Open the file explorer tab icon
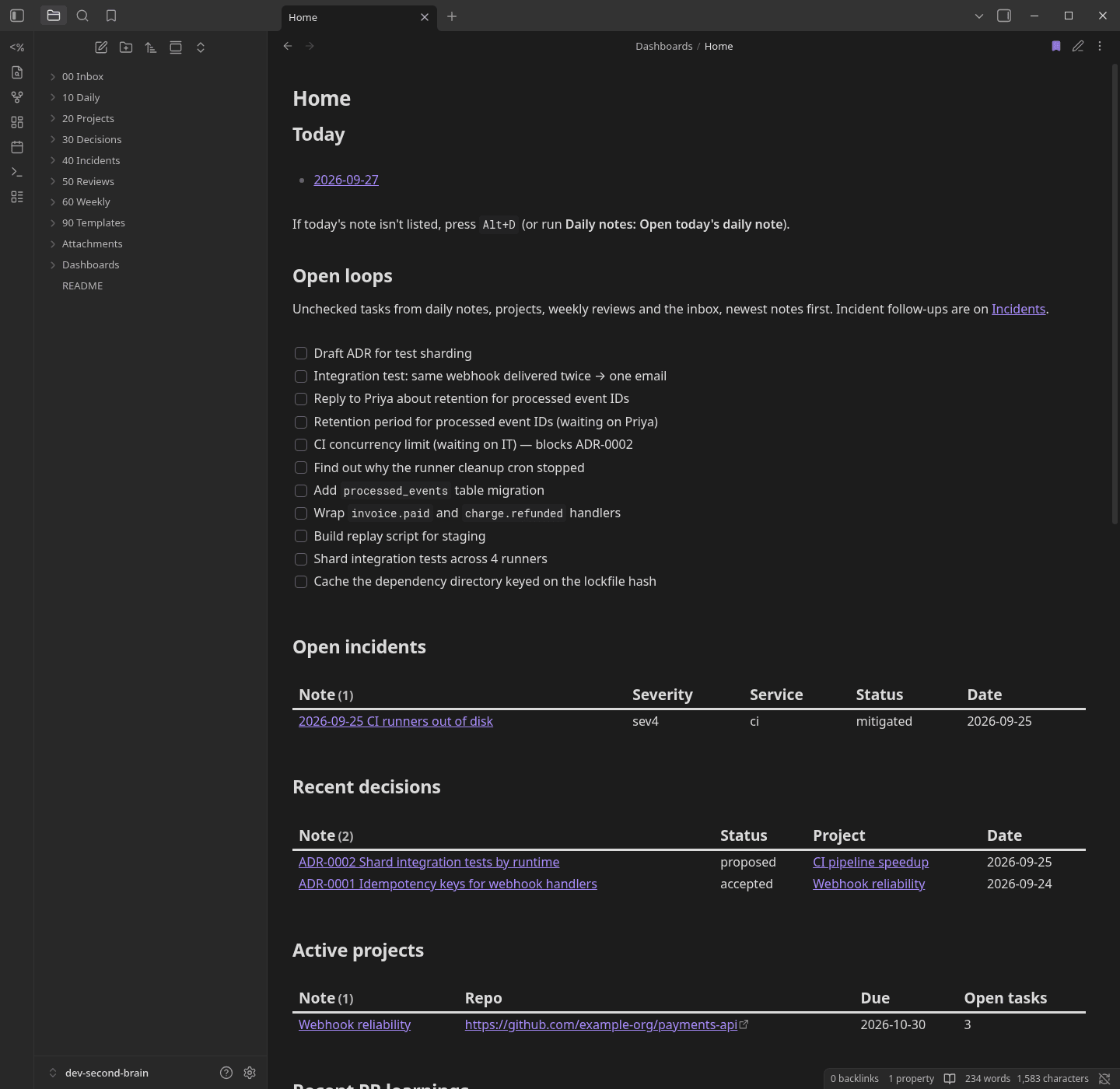 54,16
